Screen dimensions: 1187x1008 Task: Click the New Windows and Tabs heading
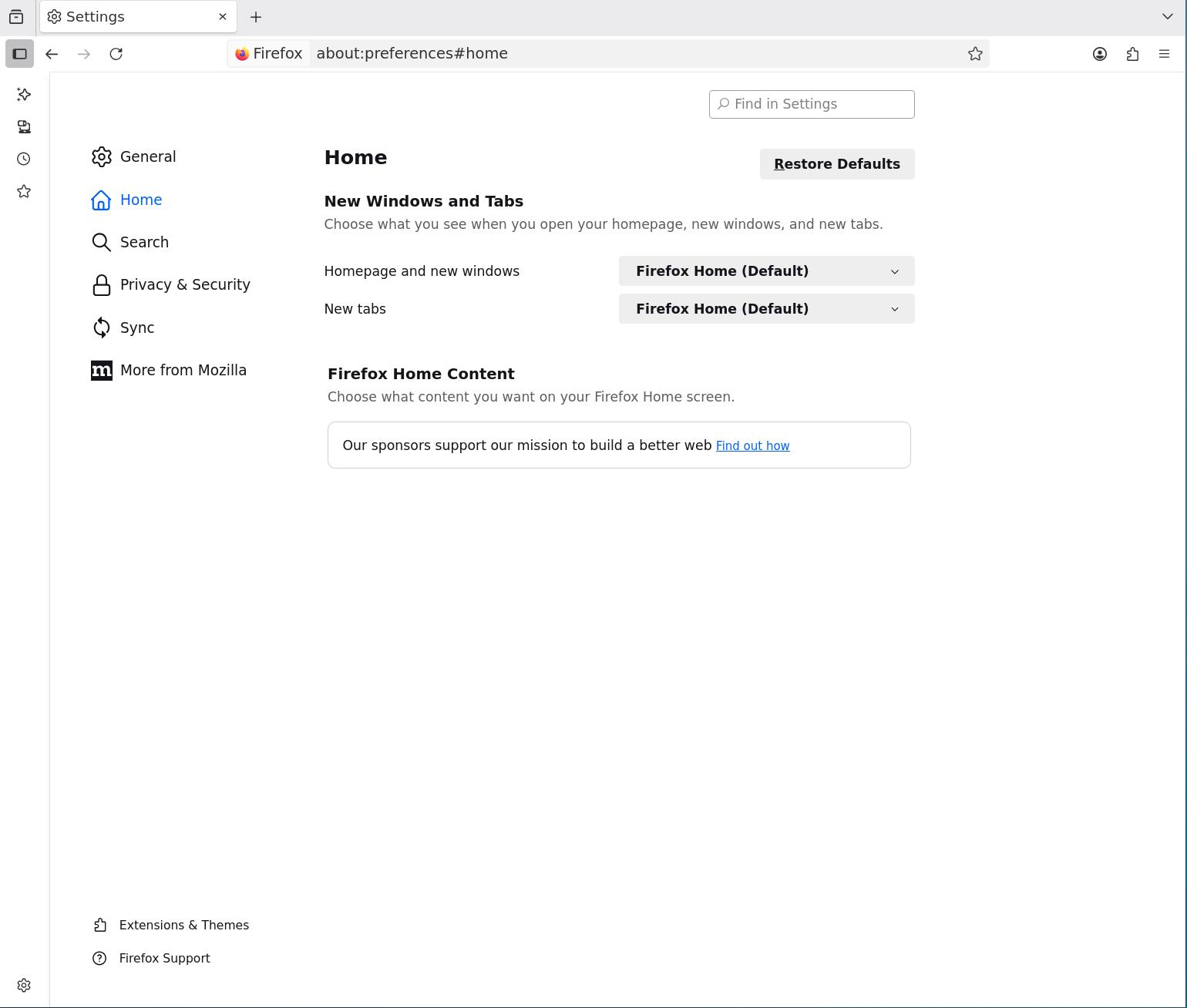click(423, 201)
